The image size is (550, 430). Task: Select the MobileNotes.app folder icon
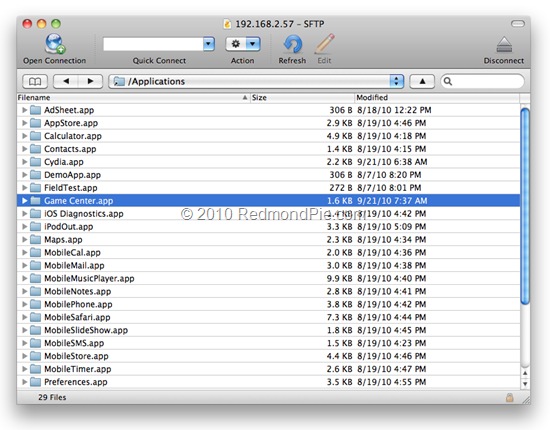click(35, 291)
